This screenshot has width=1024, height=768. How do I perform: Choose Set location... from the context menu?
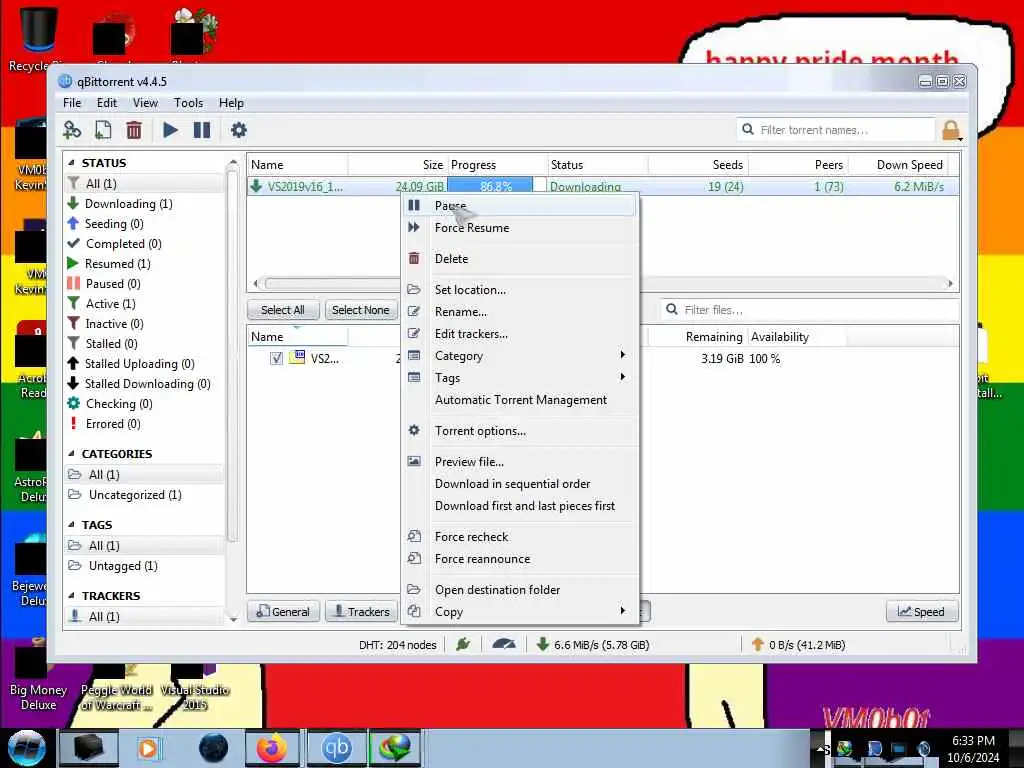click(x=520, y=289)
